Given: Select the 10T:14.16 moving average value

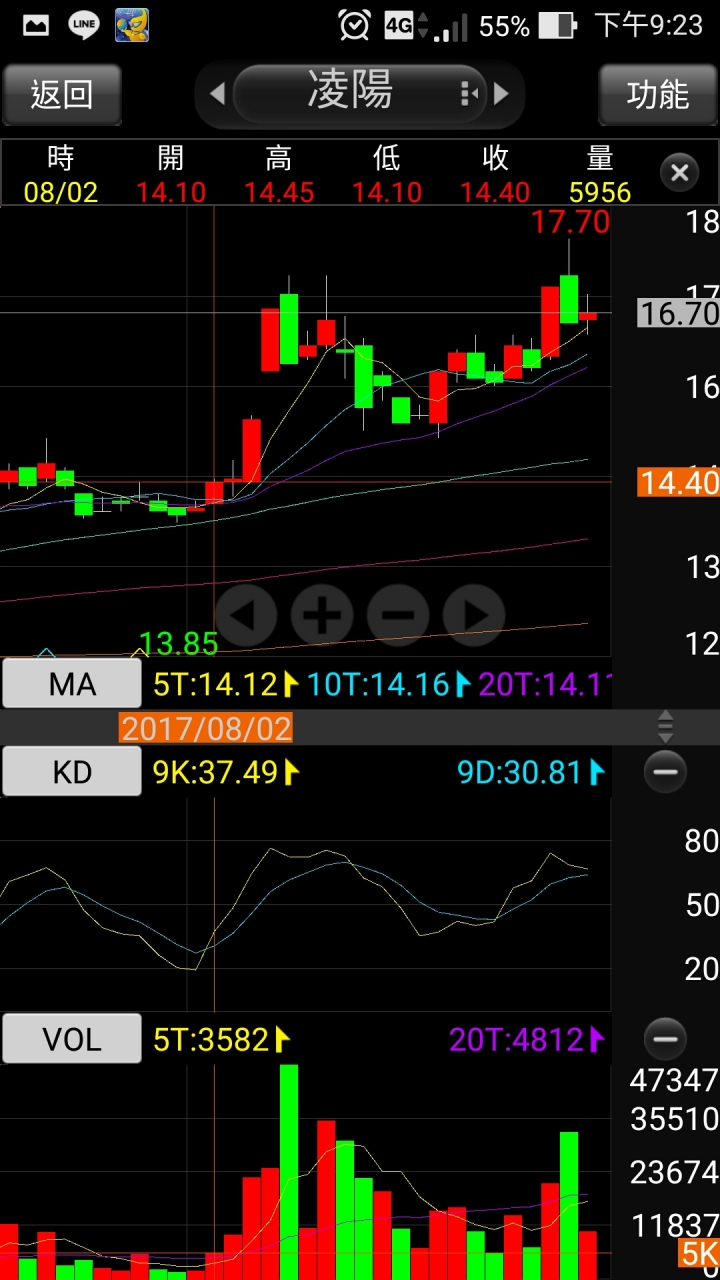Looking at the screenshot, I should click(x=388, y=684).
